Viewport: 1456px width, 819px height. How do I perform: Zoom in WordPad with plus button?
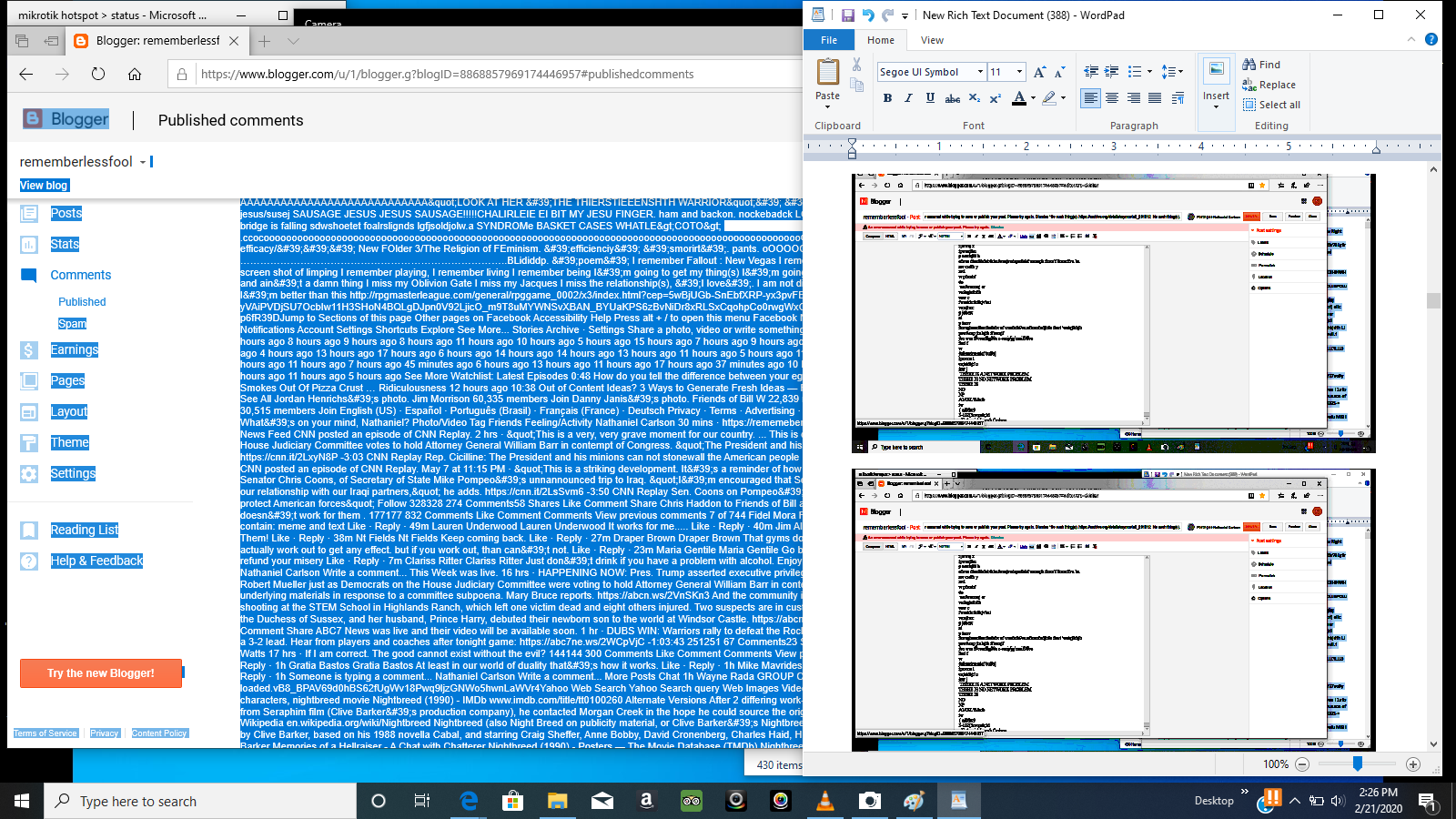tap(1413, 764)
